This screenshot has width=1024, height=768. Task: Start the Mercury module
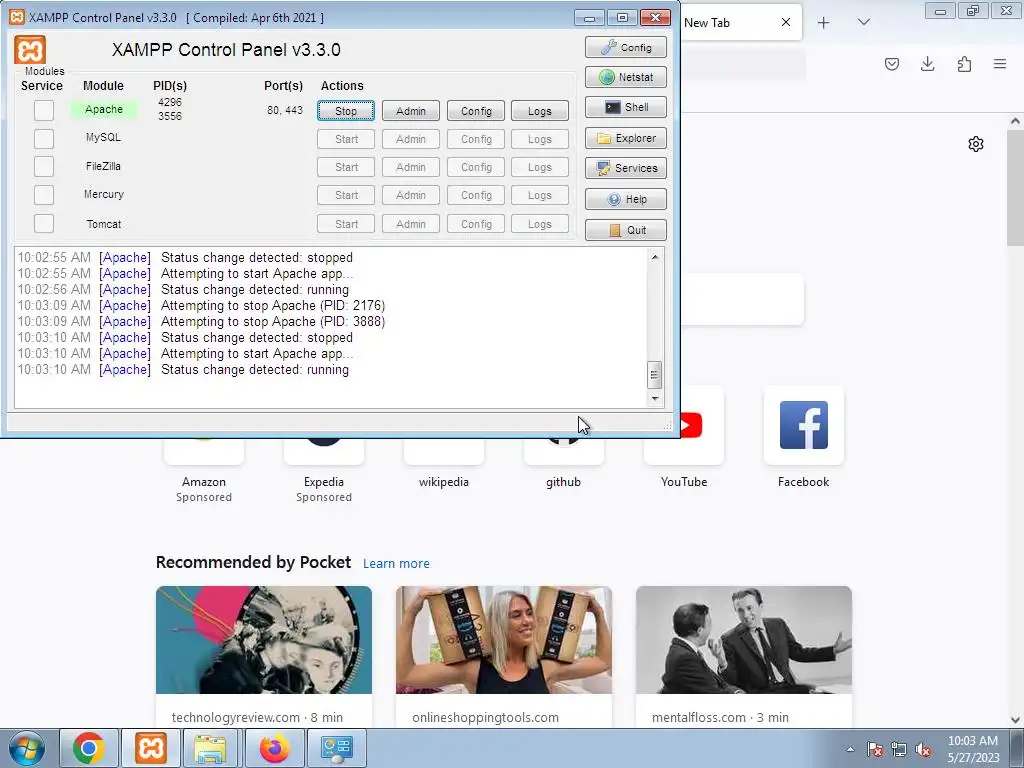[x=346, y=195]
